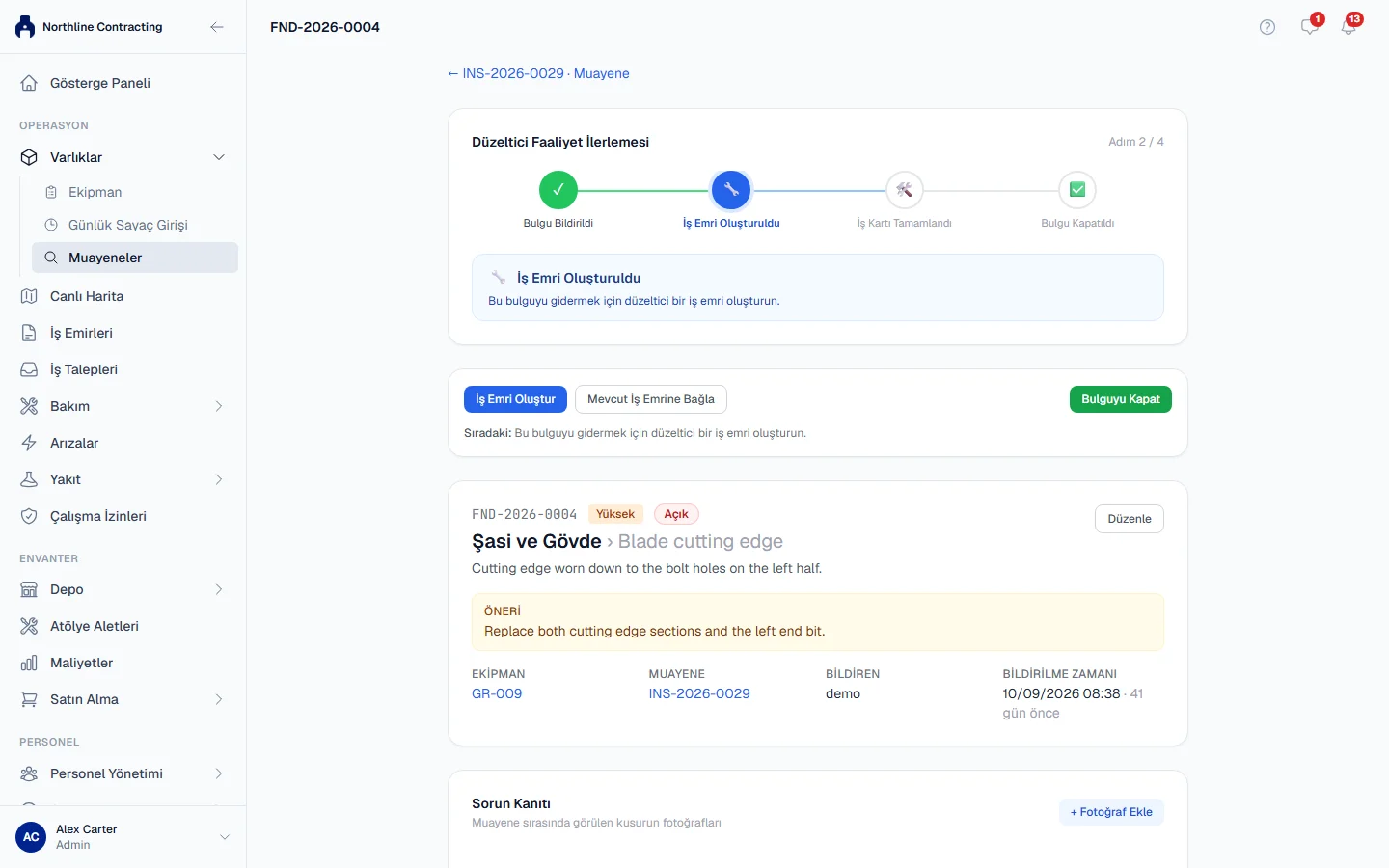Click the Açık status badge
The height and width of the screenshot is (868, 1389).
676,514
